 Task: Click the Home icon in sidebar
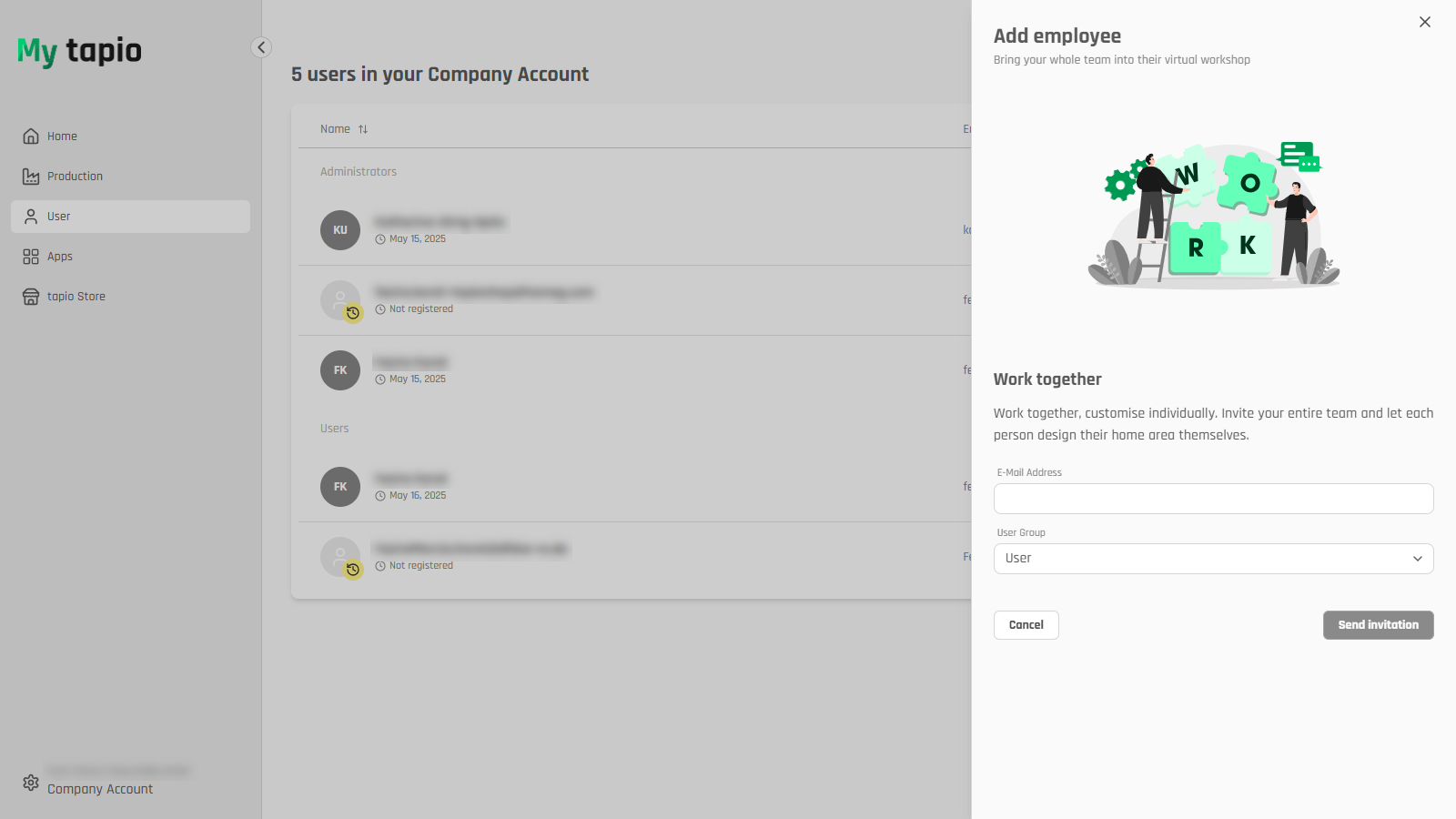coord(31,136)
